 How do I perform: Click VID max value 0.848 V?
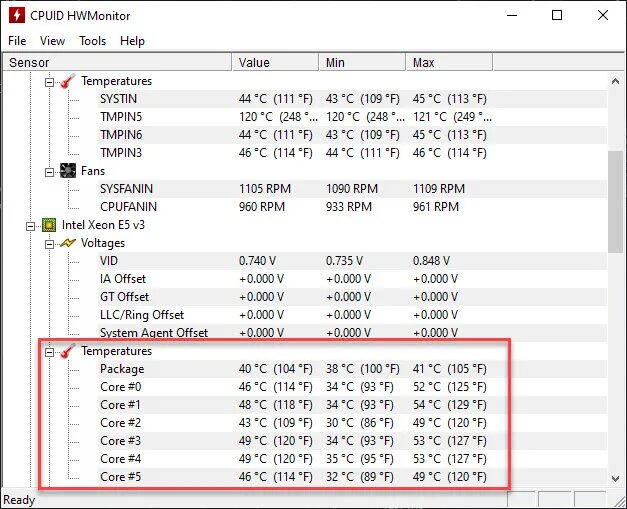pos(431,261)
